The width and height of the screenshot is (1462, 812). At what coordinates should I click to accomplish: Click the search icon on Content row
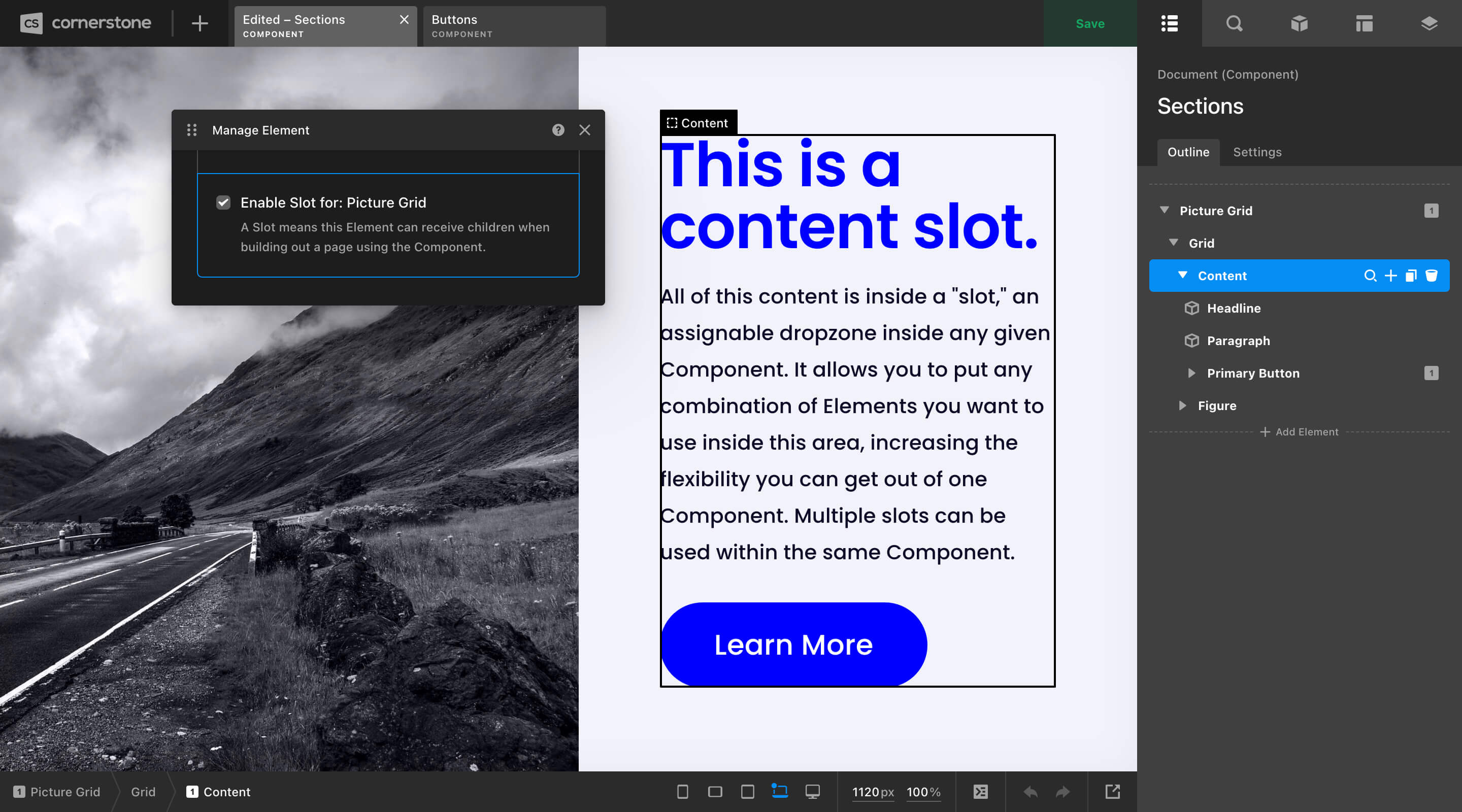pyautogui.click(x=1370, y=275)
